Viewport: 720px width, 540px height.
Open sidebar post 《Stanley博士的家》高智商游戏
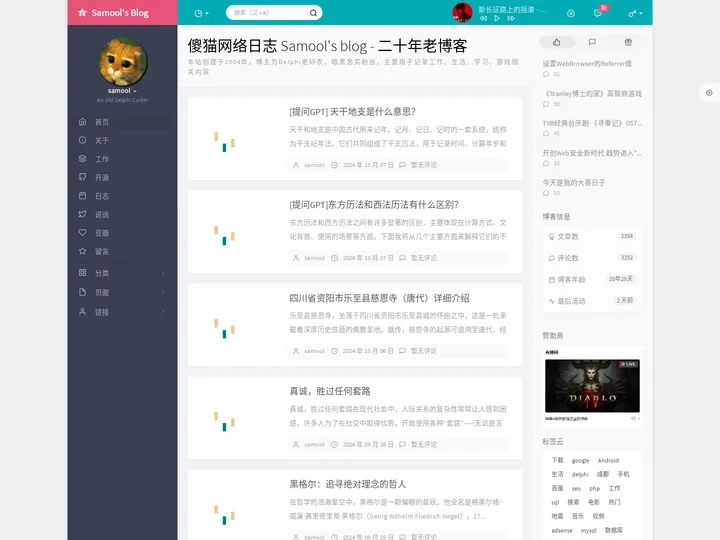[592, 94]
